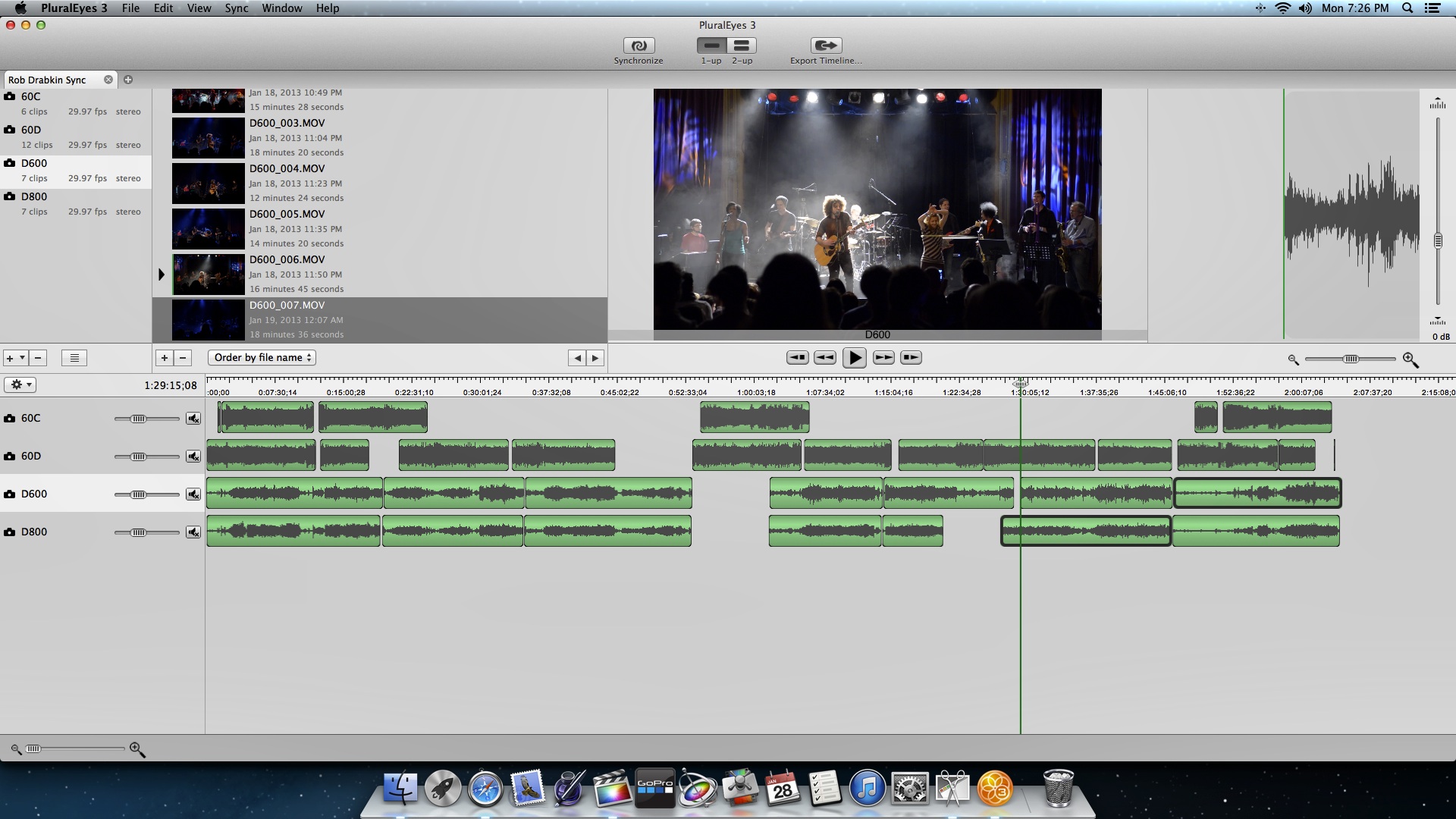Select the highlighted D800 clip under playhead
The height and width of the screenshot is (819, 1456).
pyautogui.click(x=1086, y=531)
